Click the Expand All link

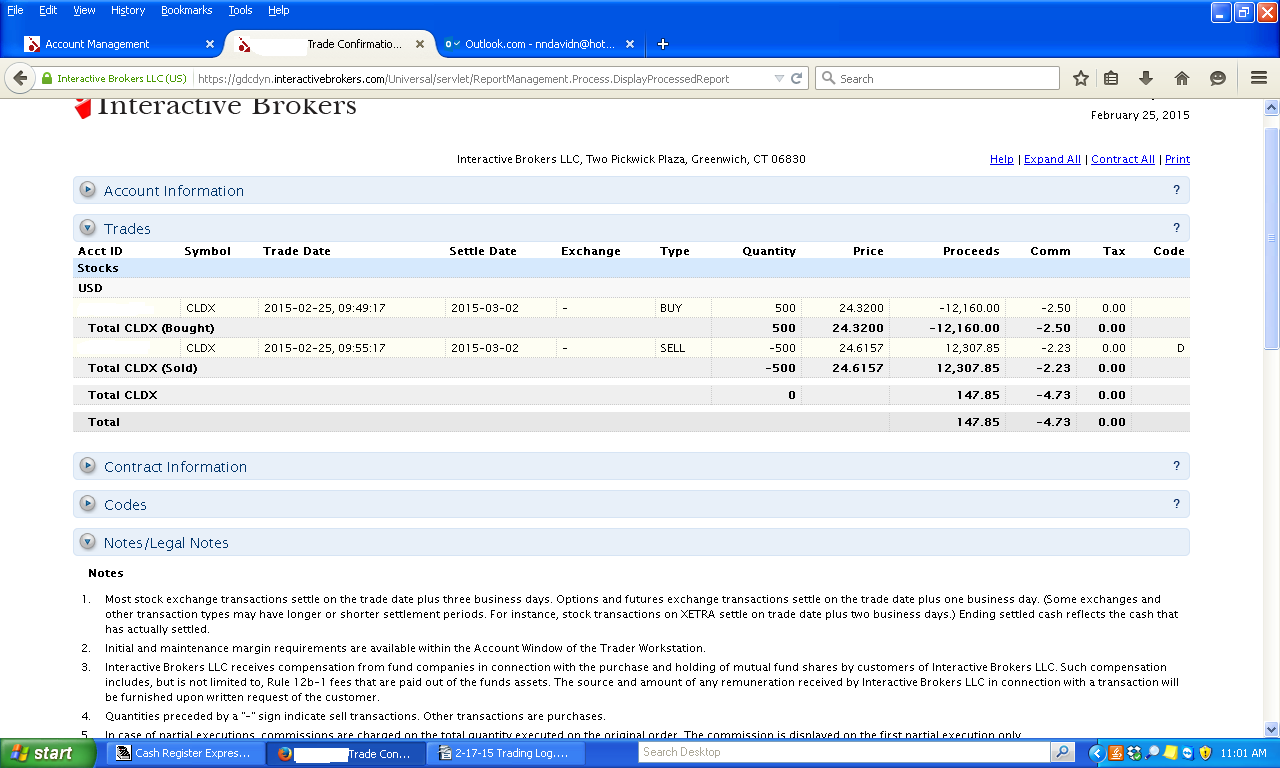tap(1052, 159)
